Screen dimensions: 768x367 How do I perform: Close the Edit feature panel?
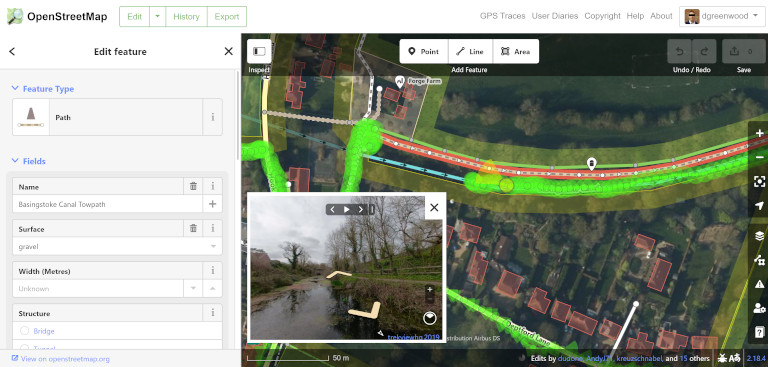(x=228, y=51)
